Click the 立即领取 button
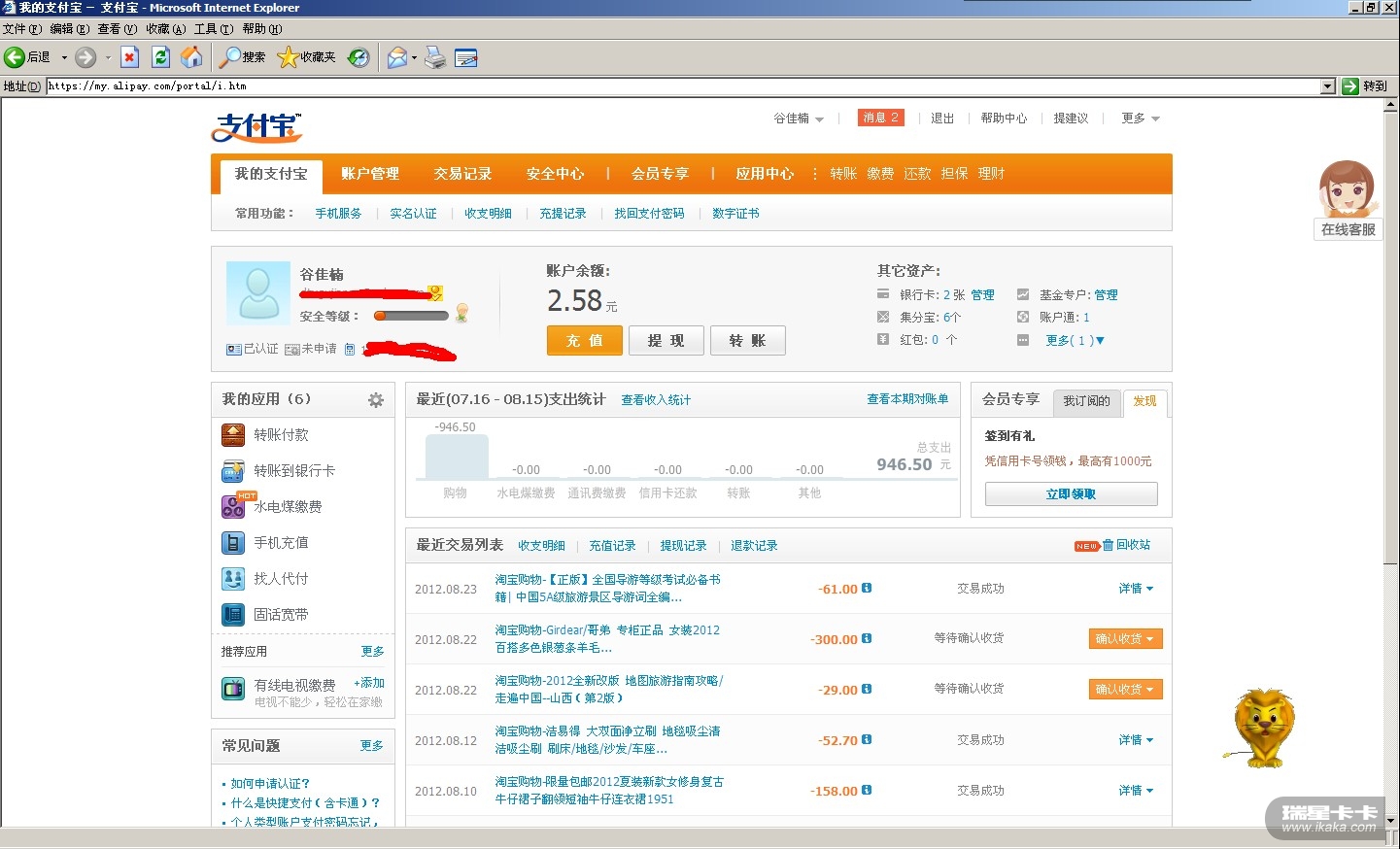This screenshot has height=849, width=1400. click(1071, 494)
